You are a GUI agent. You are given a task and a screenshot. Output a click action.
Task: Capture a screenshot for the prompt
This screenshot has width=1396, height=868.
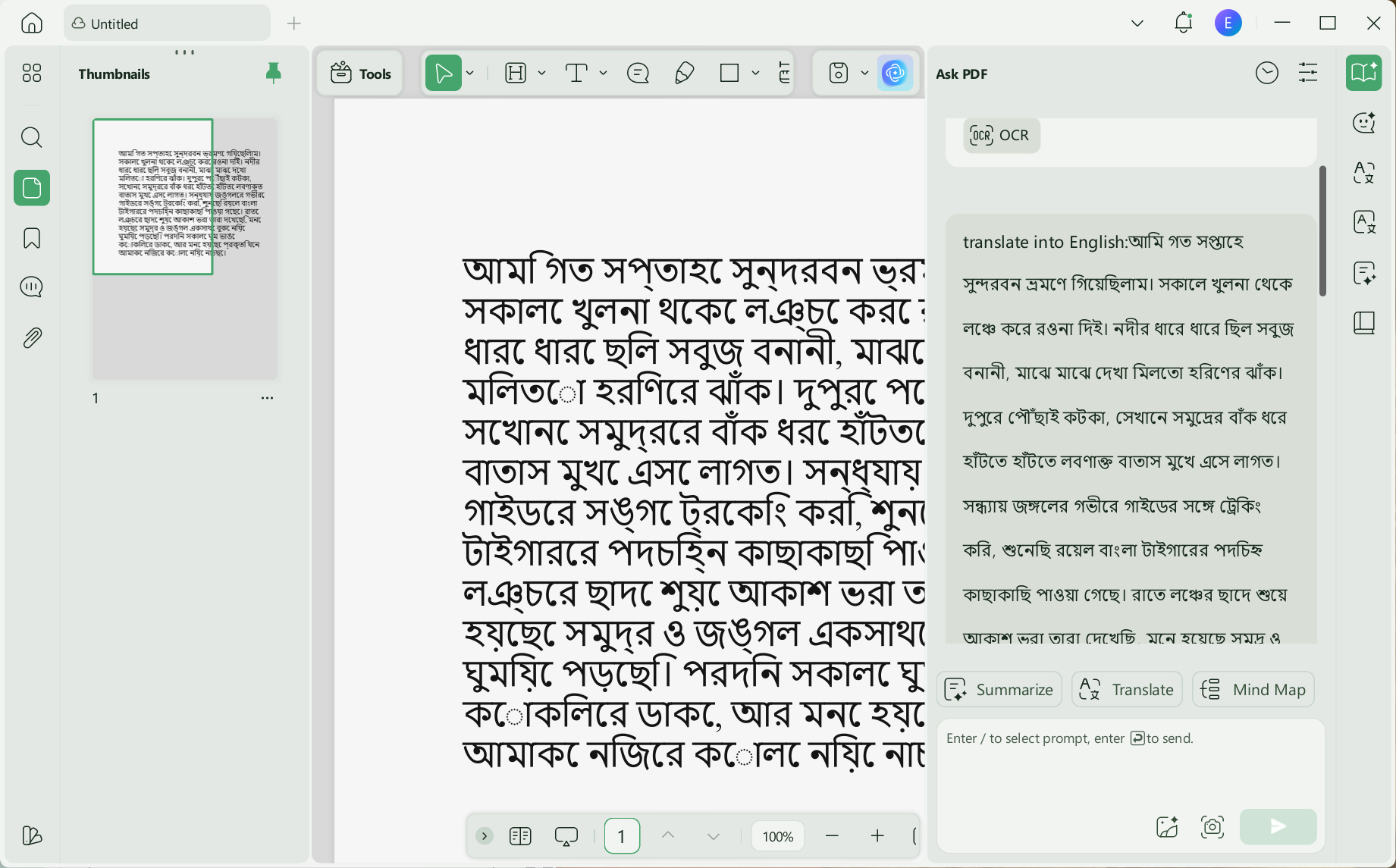pos(1212,826)
